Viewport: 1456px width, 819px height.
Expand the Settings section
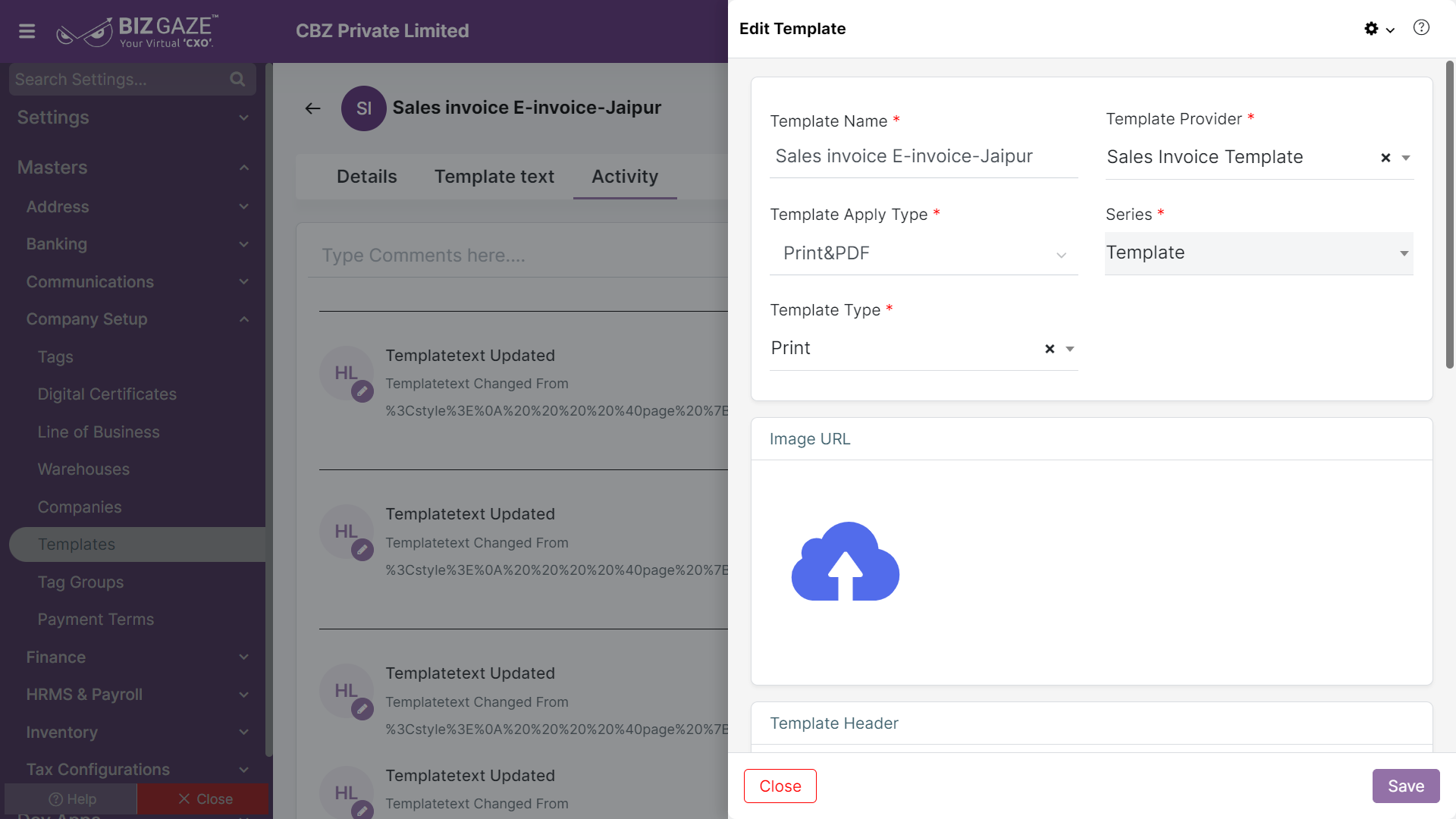(x=243, y=118)
